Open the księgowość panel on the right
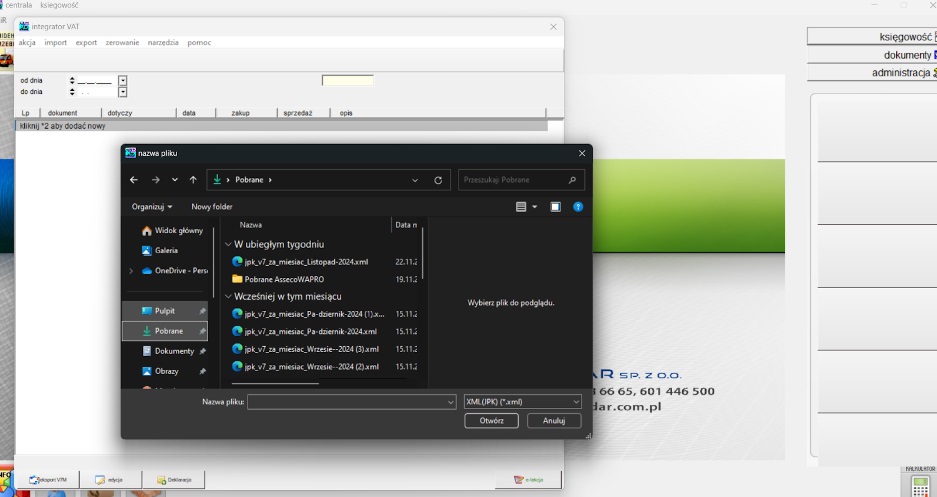937x497 pixels. click(x=872, y=36)
